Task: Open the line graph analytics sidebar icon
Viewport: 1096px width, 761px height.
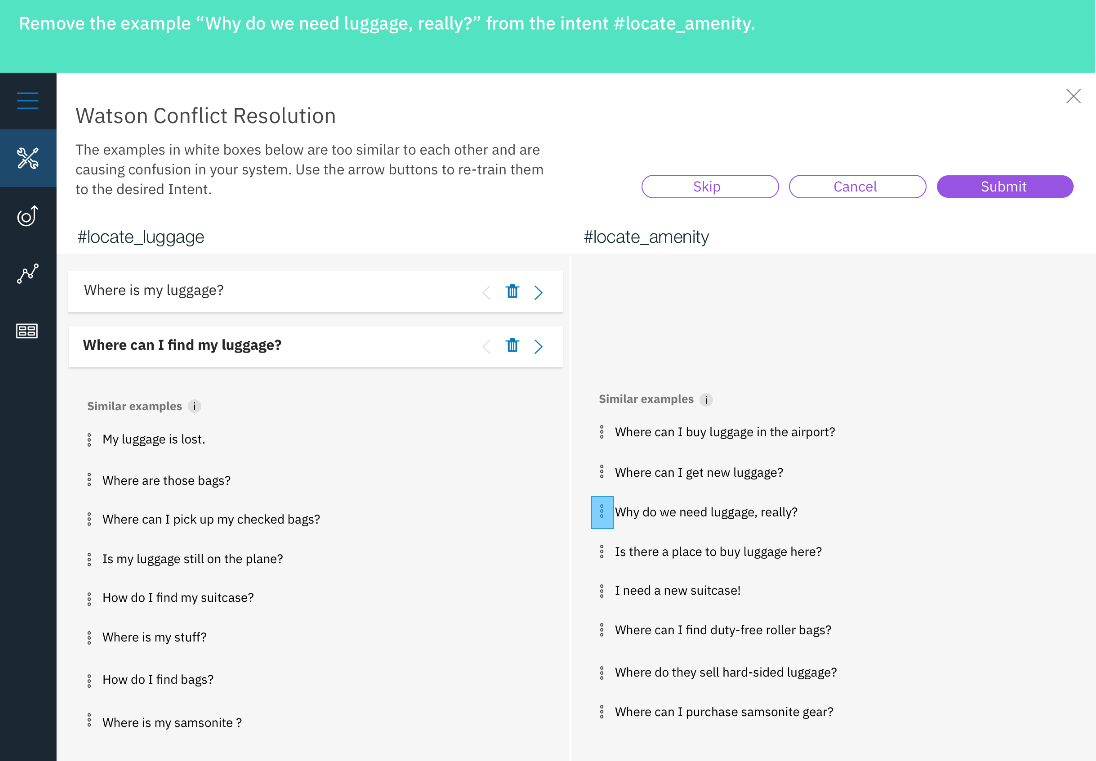Action: (27, 273)
